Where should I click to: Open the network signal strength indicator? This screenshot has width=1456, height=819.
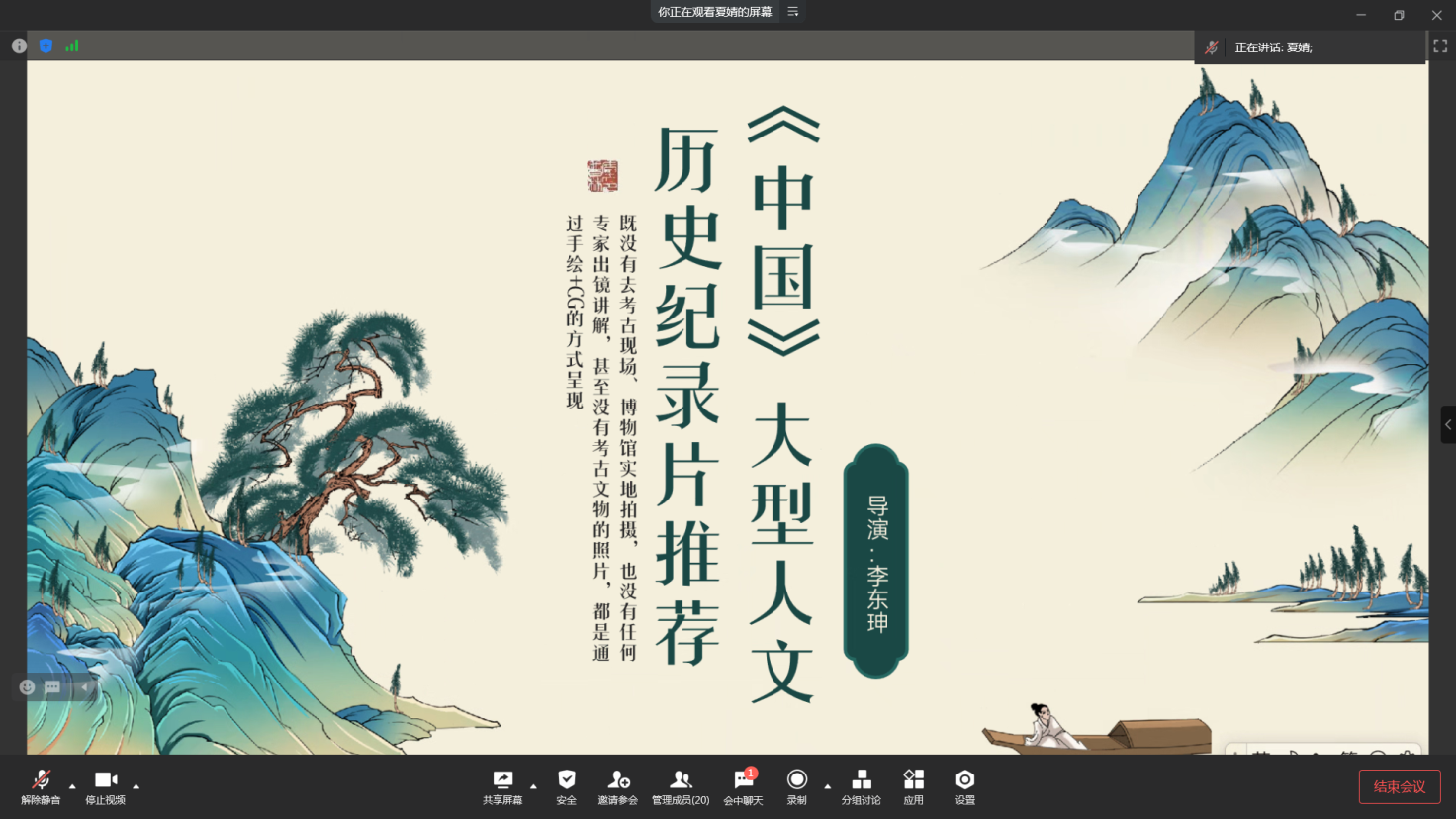[x=72, y=45]
